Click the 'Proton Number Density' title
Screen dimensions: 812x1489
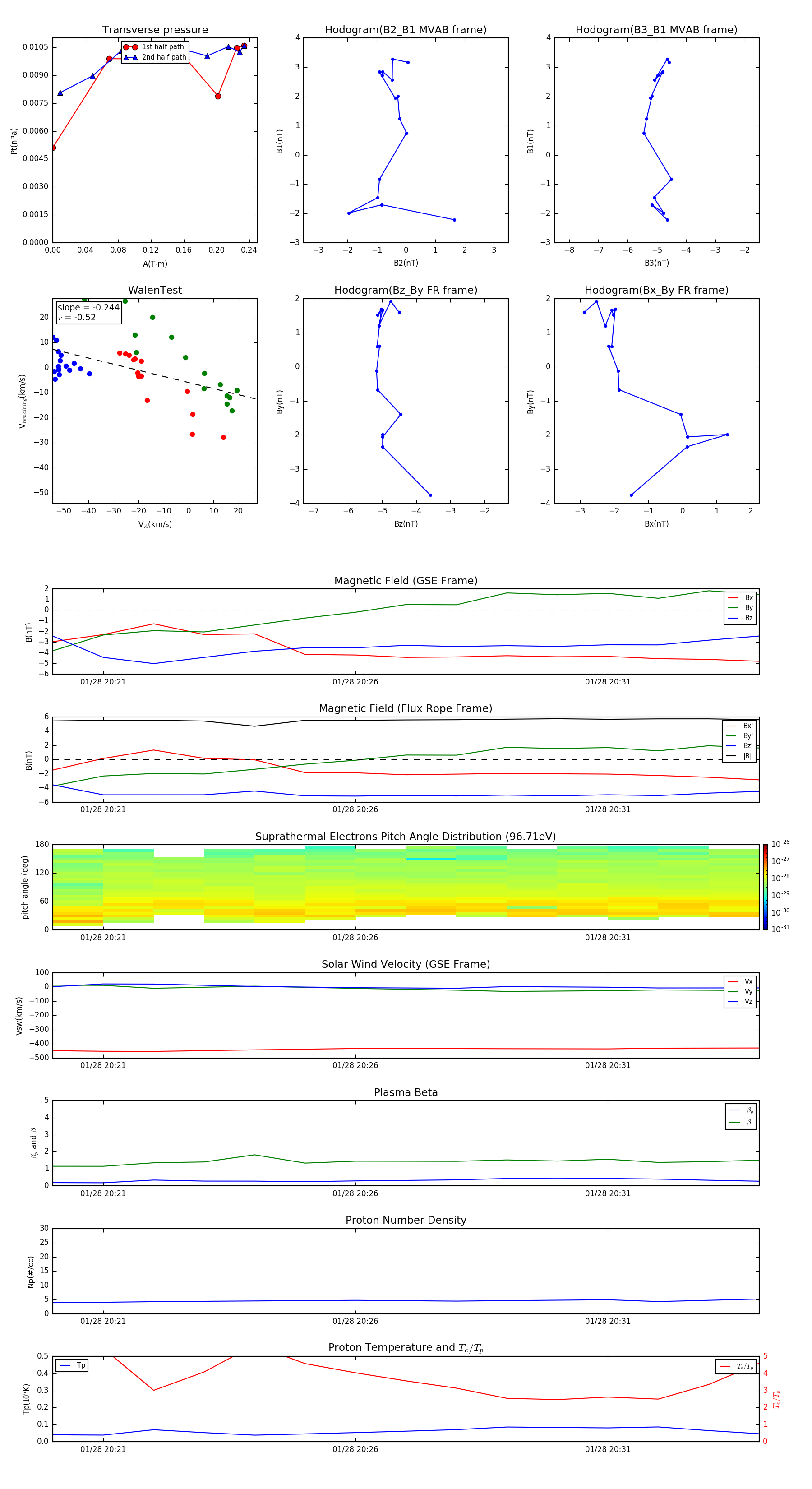[406, 1220]
